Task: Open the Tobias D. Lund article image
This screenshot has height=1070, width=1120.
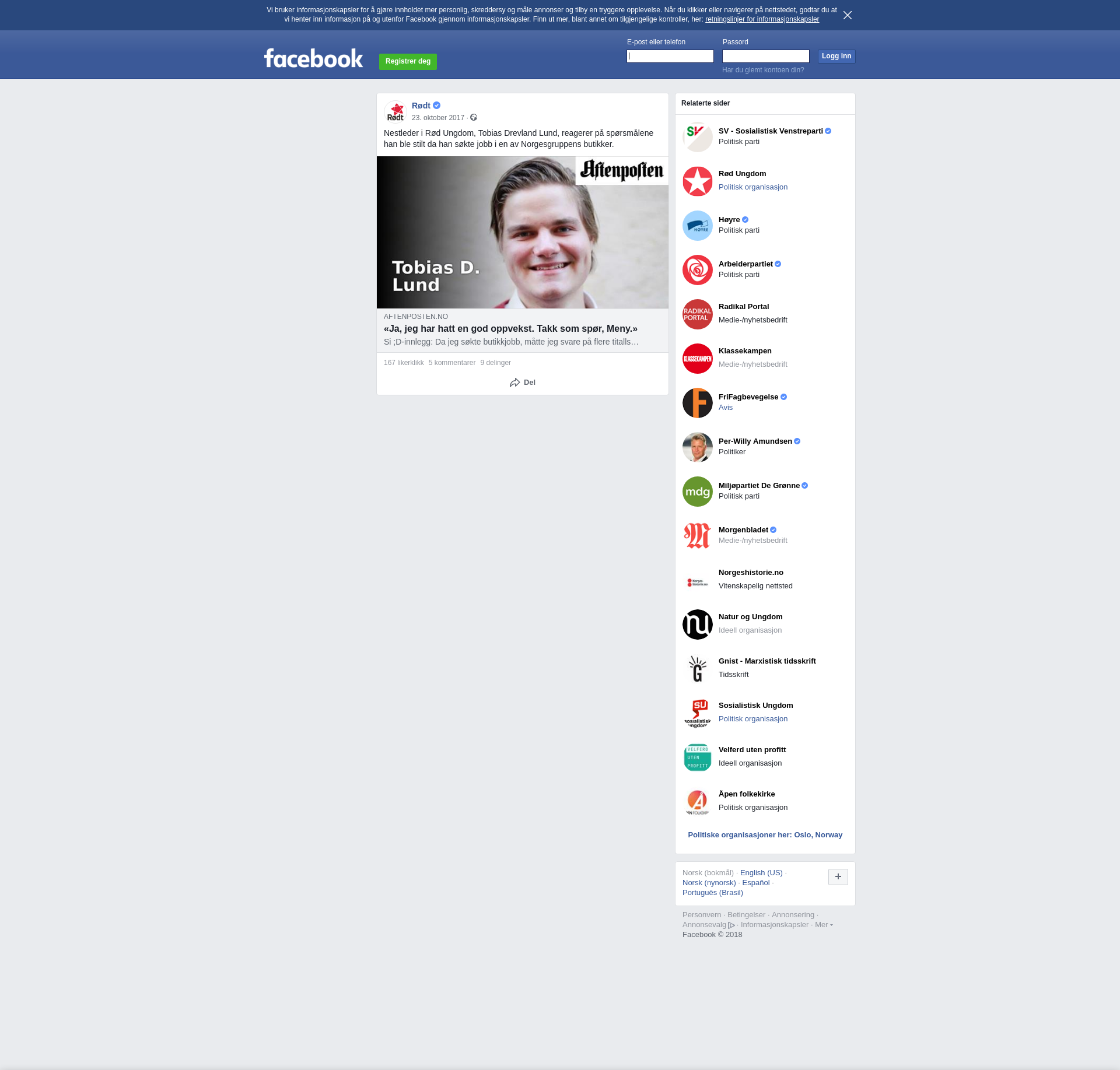Action: tap(523, 232)
